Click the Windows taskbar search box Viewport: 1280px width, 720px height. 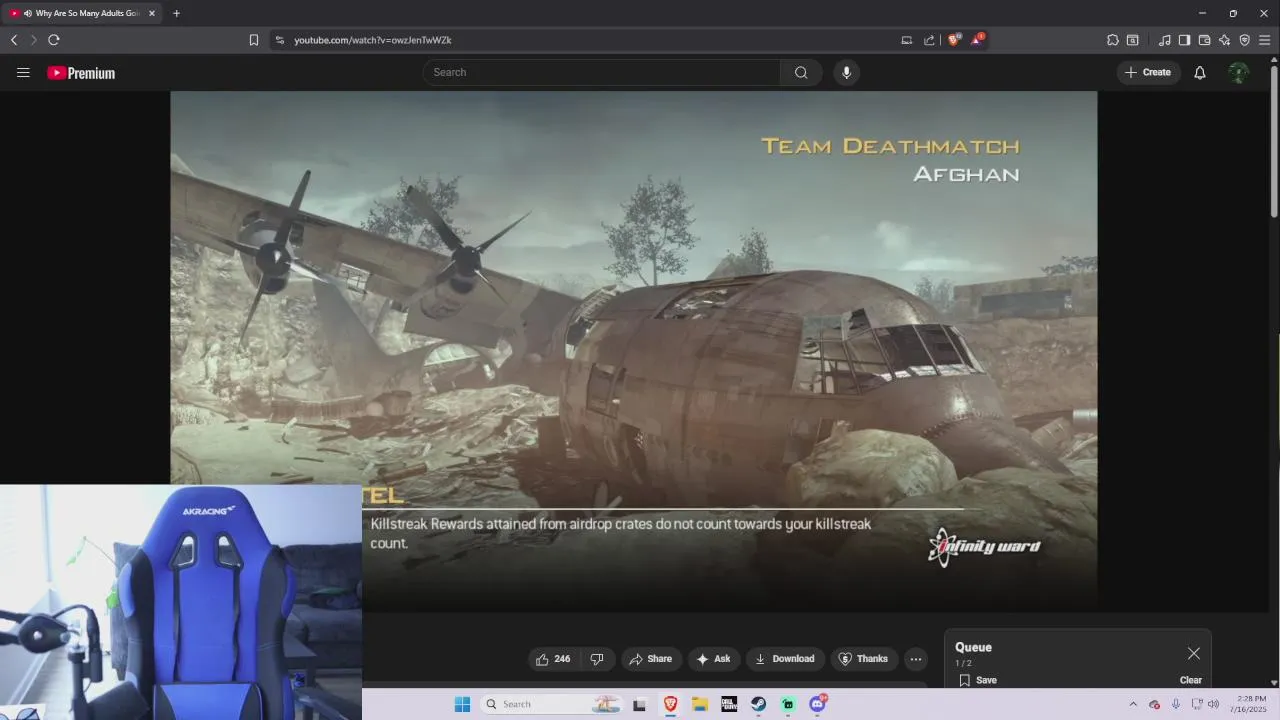tap(553, 704)
